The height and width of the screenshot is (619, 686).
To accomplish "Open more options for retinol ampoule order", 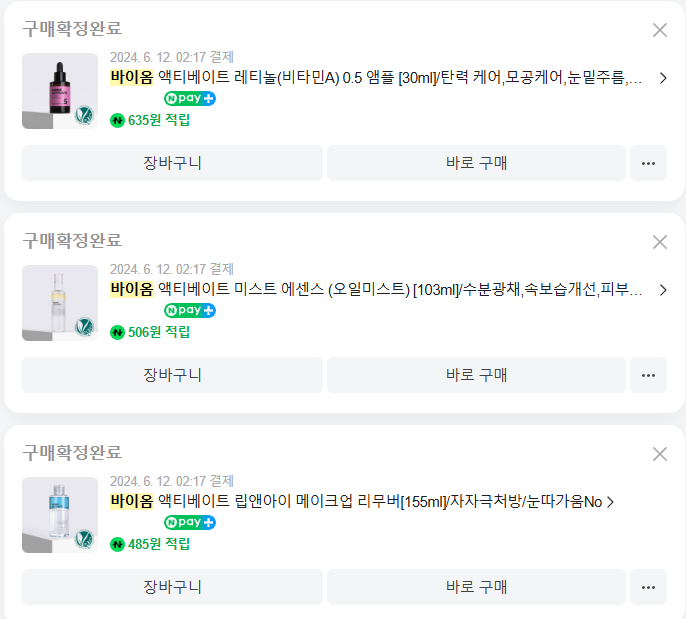I will 648,163.
